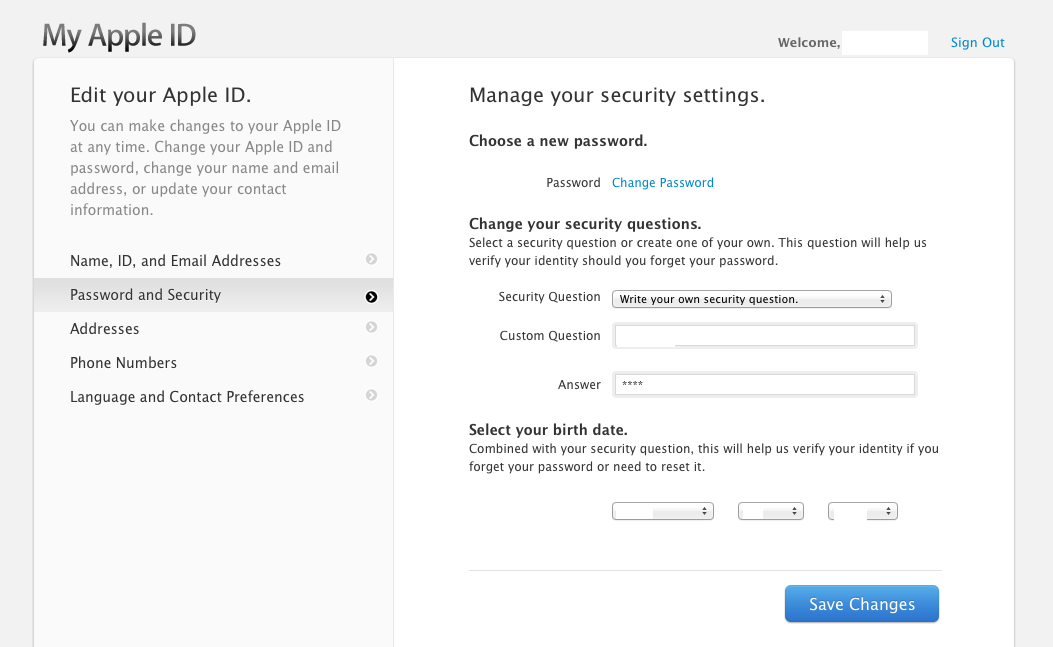Click 'Manage your security settings.' title
Image resolution: width=1053 pixels, height=647 pixels.
click(x=617, y=95)
